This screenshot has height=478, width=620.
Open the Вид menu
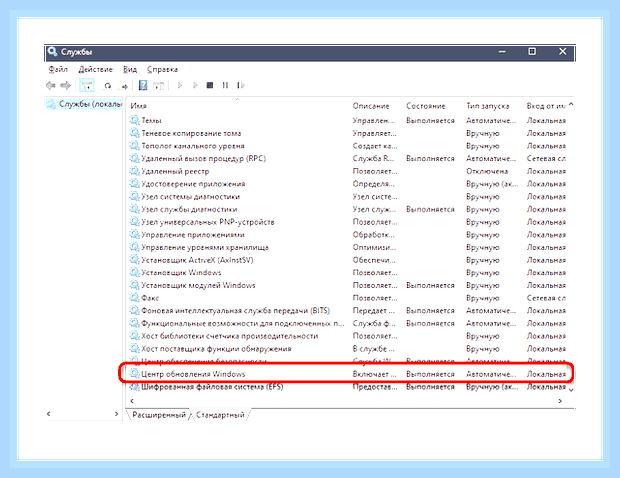click(x=130, y=70)
